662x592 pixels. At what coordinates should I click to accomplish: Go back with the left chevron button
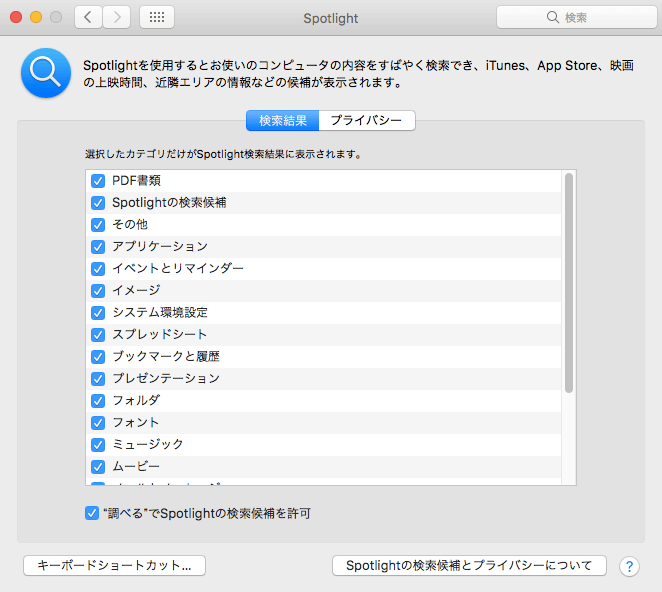[x=88, y=17]
